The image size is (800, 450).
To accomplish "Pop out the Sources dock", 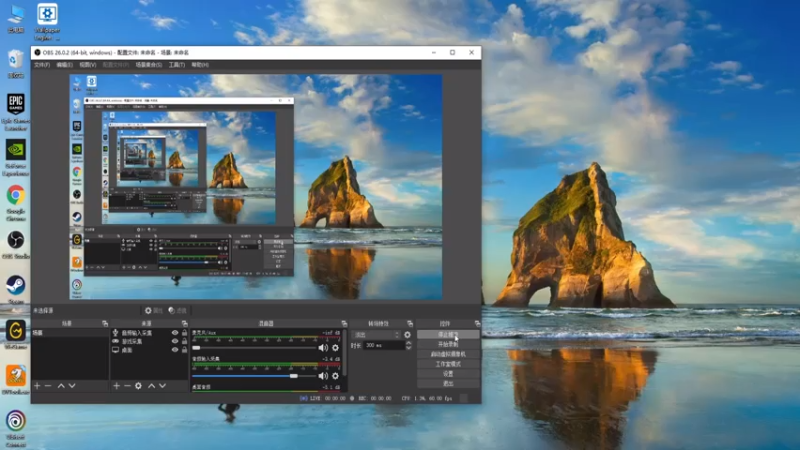I will pos(184,323).
